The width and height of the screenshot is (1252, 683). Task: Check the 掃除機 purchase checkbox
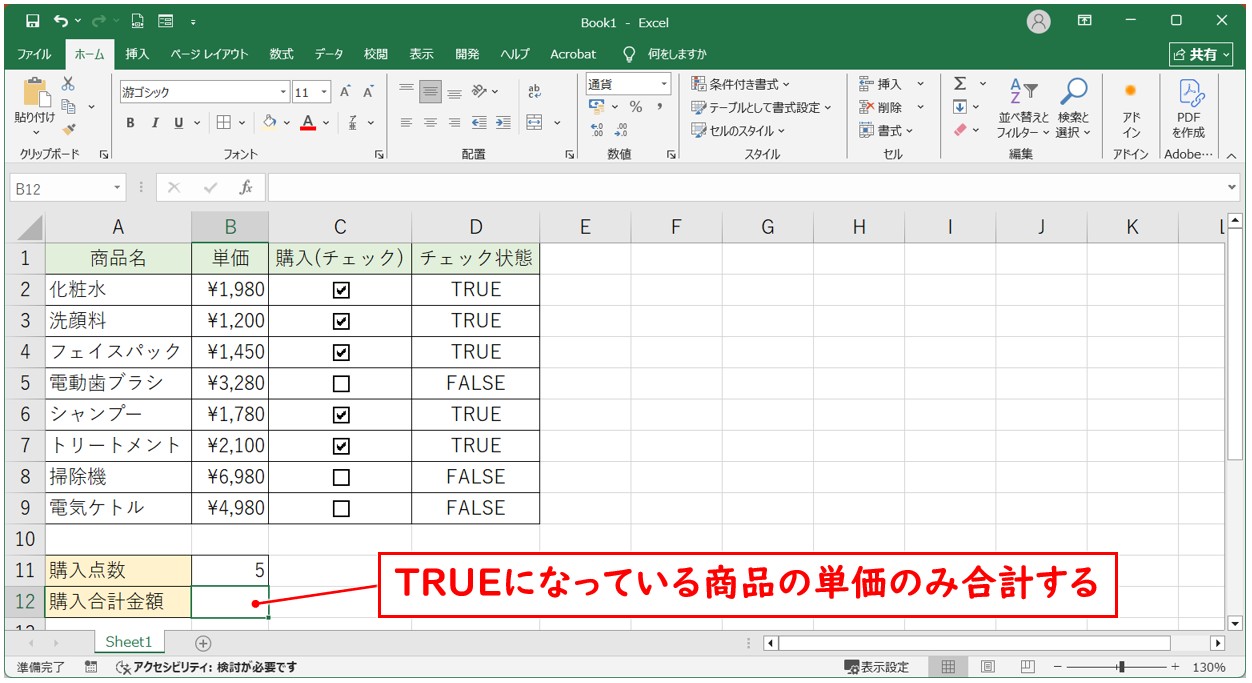click(341, 477)
